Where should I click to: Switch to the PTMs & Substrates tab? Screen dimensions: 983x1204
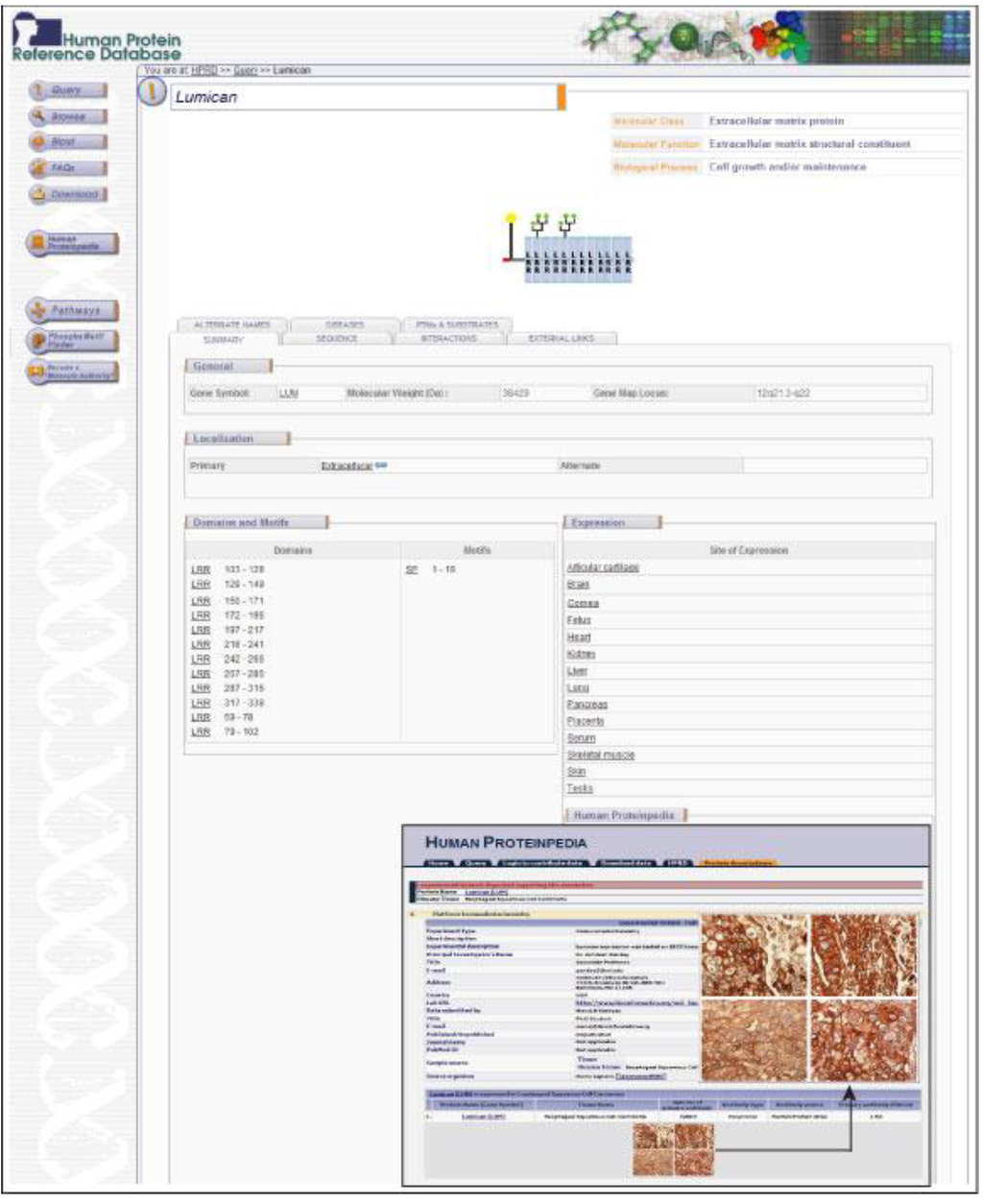(457, 325)
